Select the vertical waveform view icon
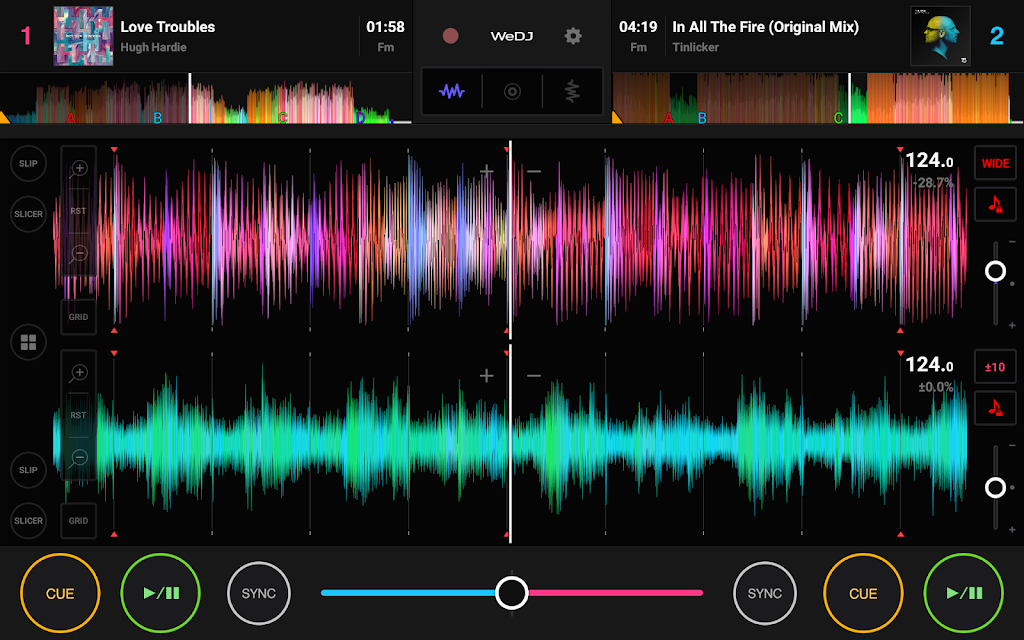This screenshot has height=640, width=1024. click(x=572, y=92)
